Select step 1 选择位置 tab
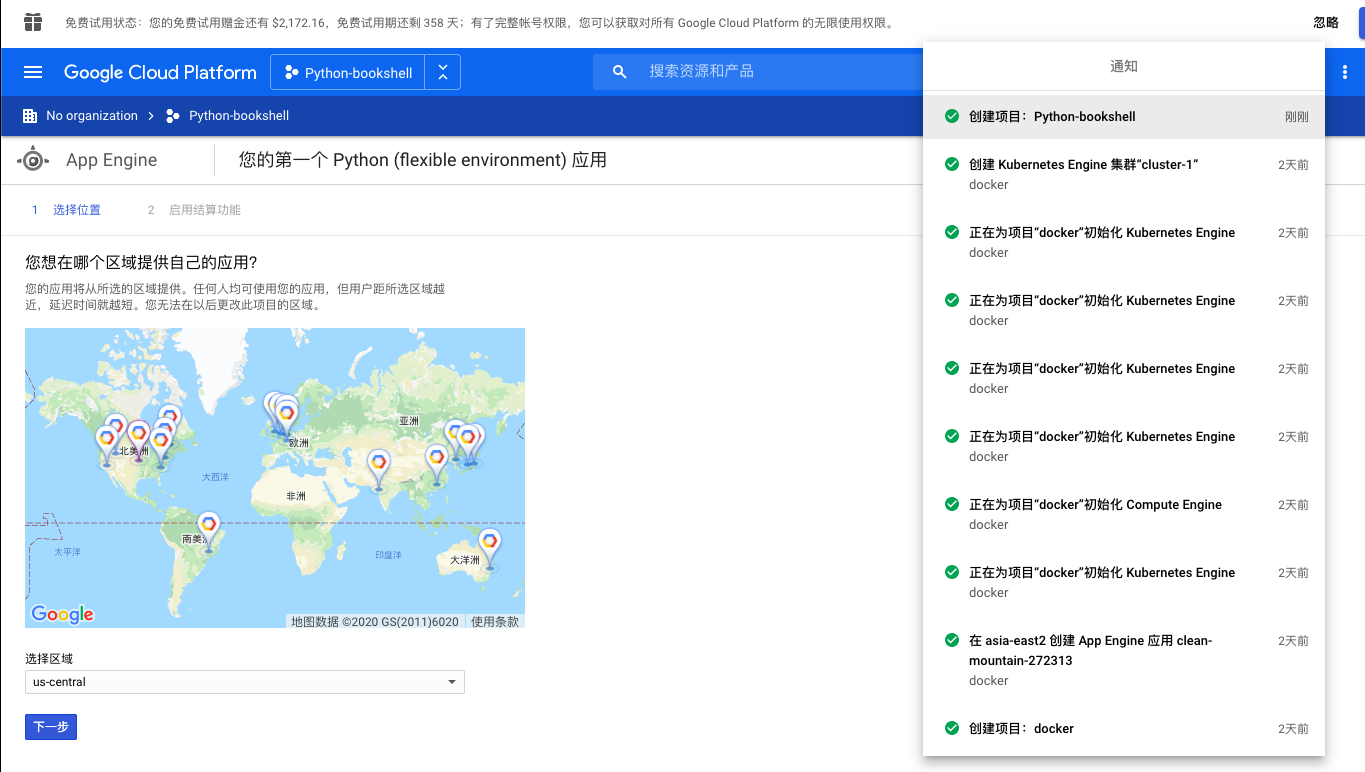Screen dimensions: 1365x772 67,210
